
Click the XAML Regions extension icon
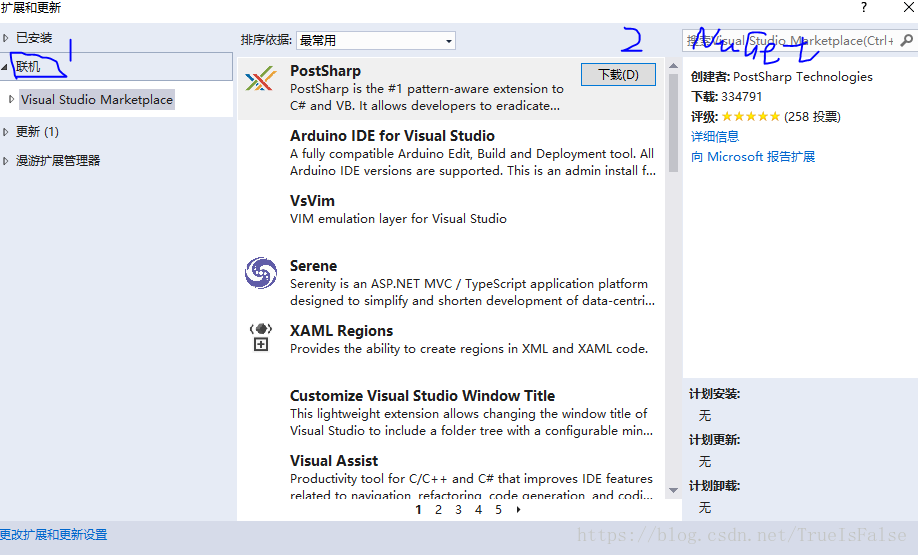point(261,337)
